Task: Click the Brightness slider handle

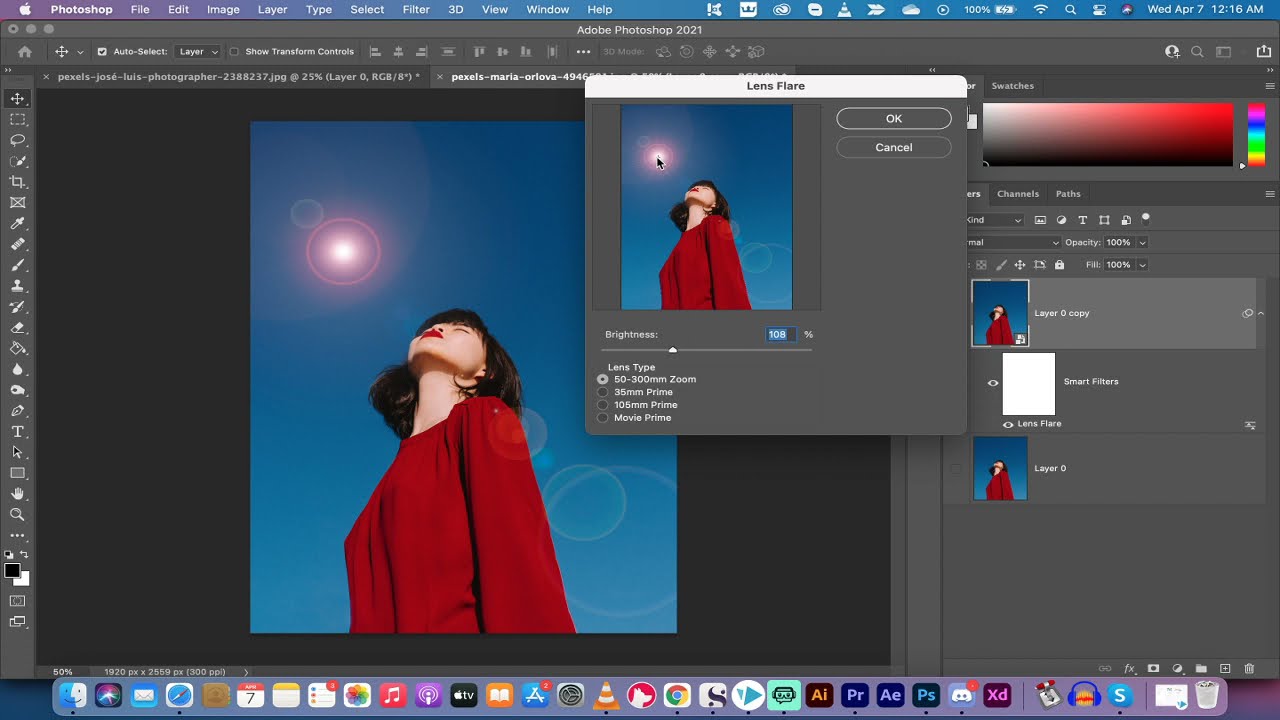Action: [x=673, y=350]
